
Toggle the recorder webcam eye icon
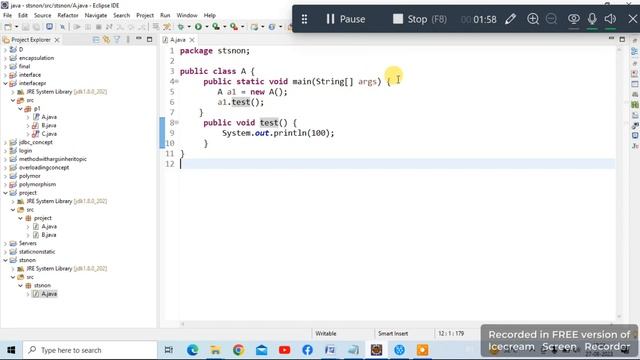(573, 19)
